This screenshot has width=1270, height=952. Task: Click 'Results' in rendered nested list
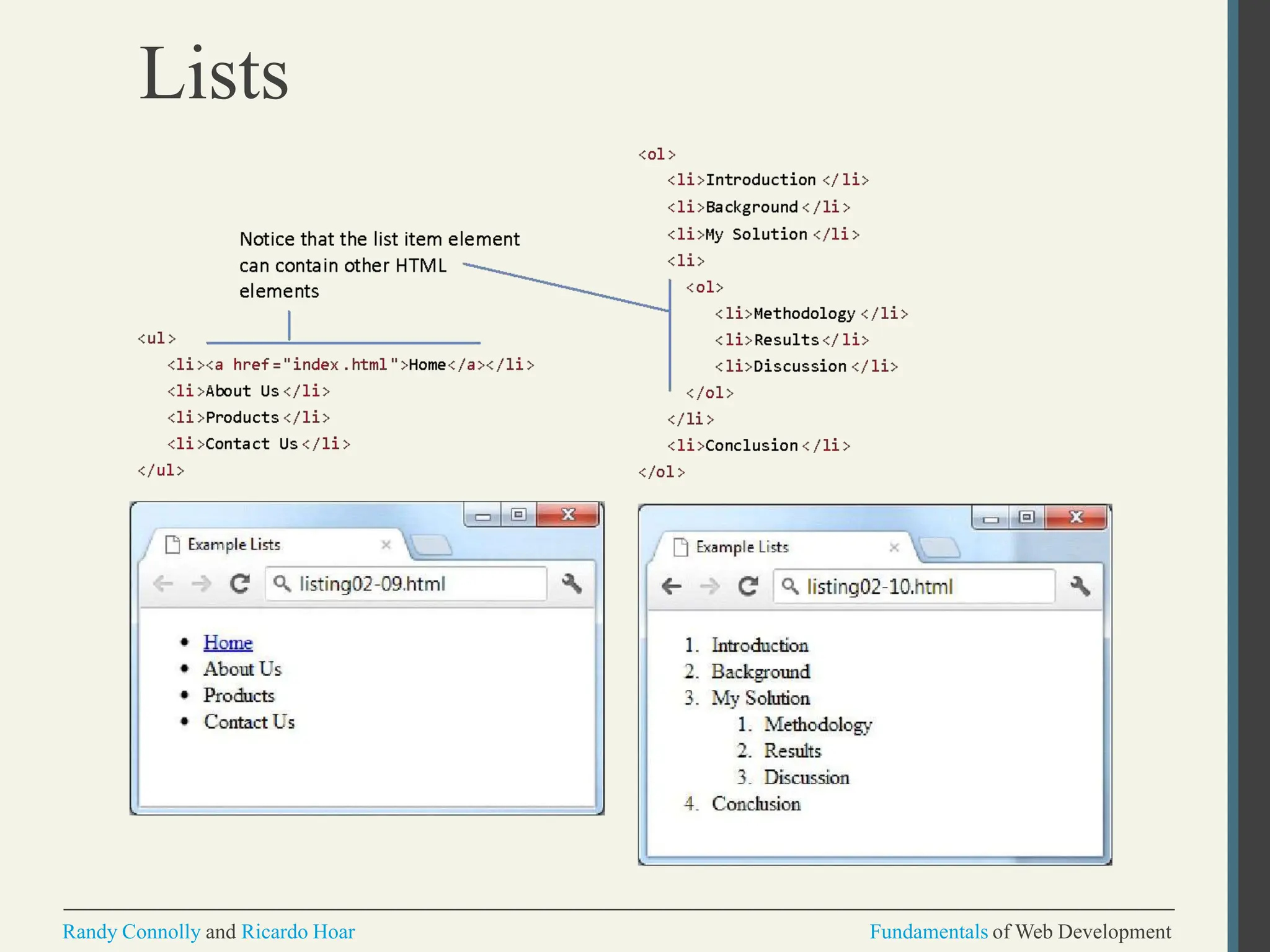click(793, 751)
